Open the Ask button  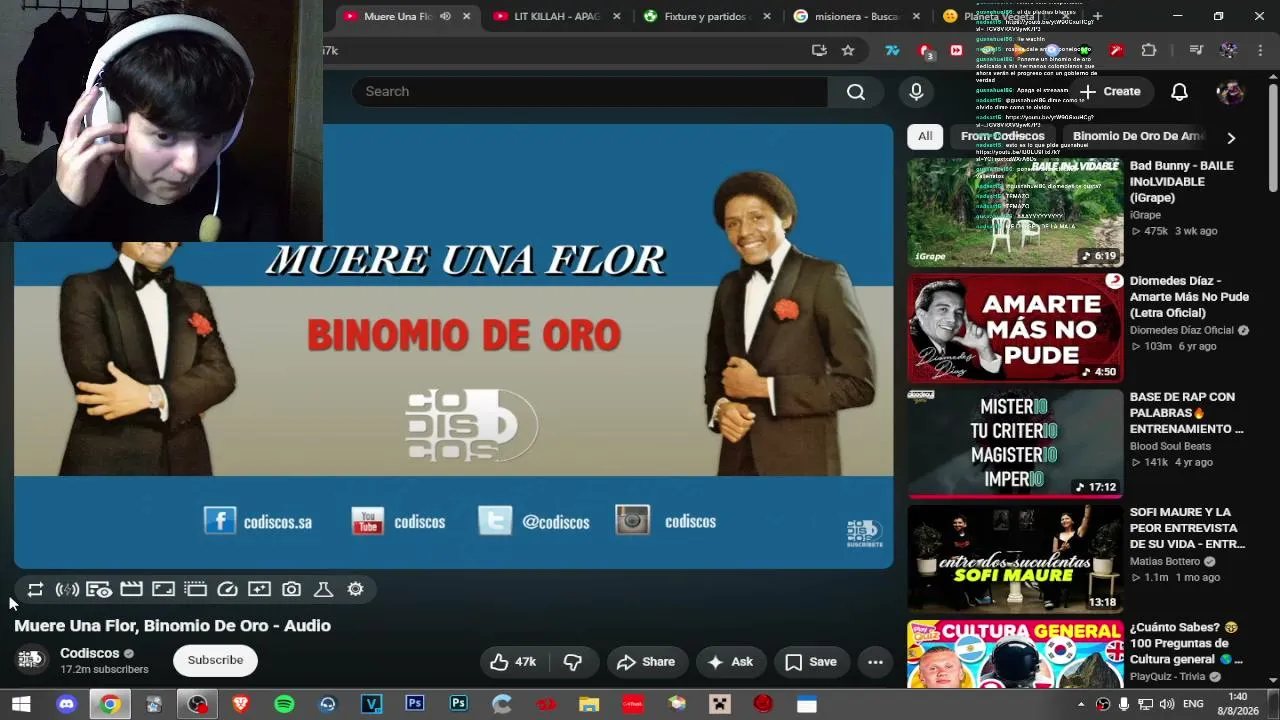click(730, 662)
